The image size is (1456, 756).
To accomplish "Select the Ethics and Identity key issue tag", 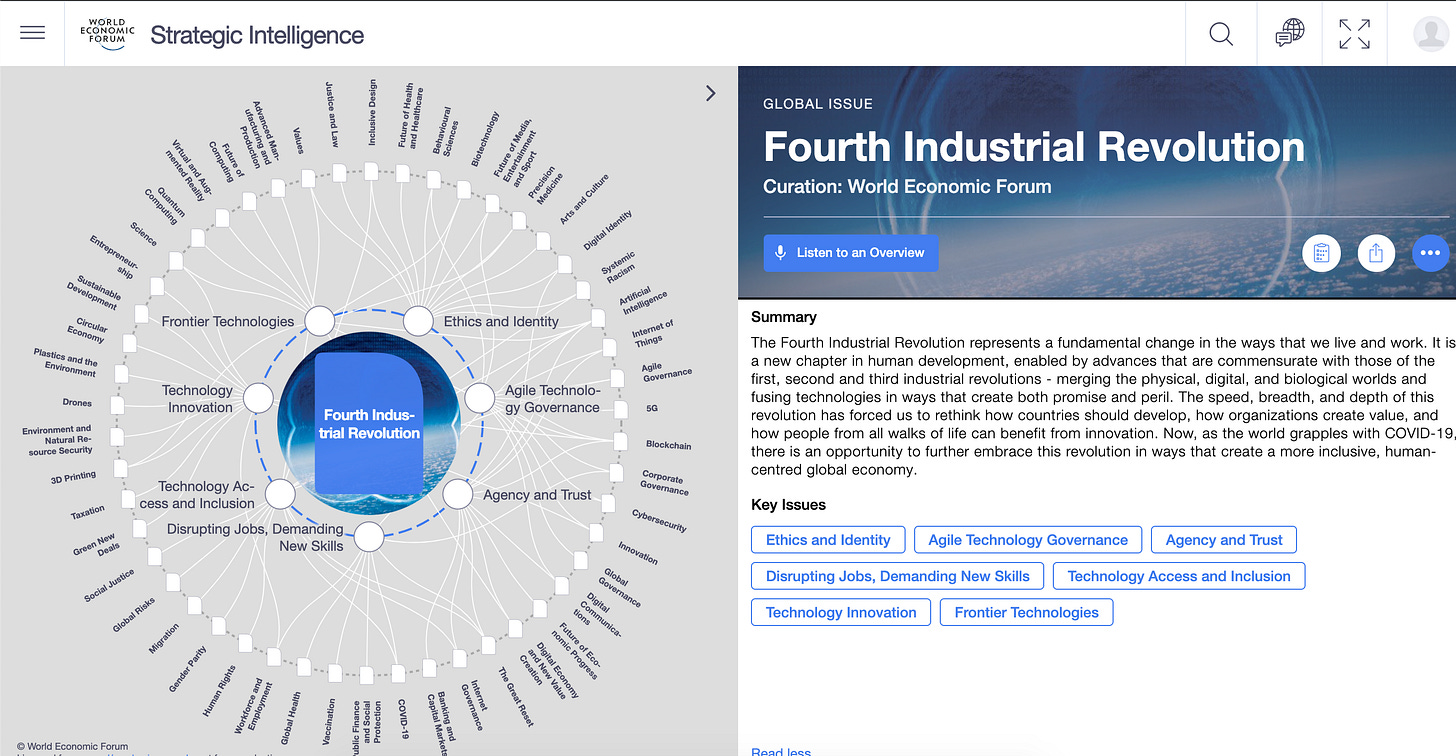I will (x=828, y=540).
